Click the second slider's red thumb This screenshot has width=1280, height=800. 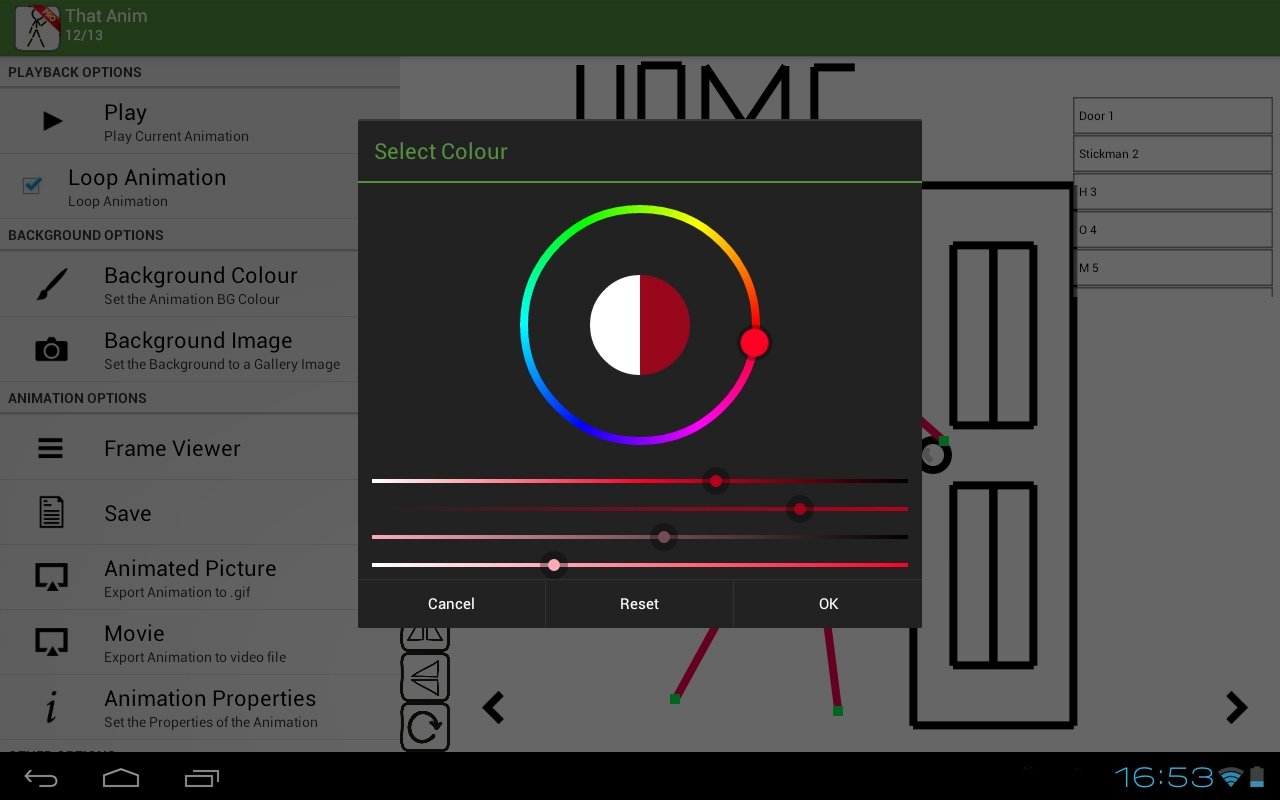[x=799, y=509]
